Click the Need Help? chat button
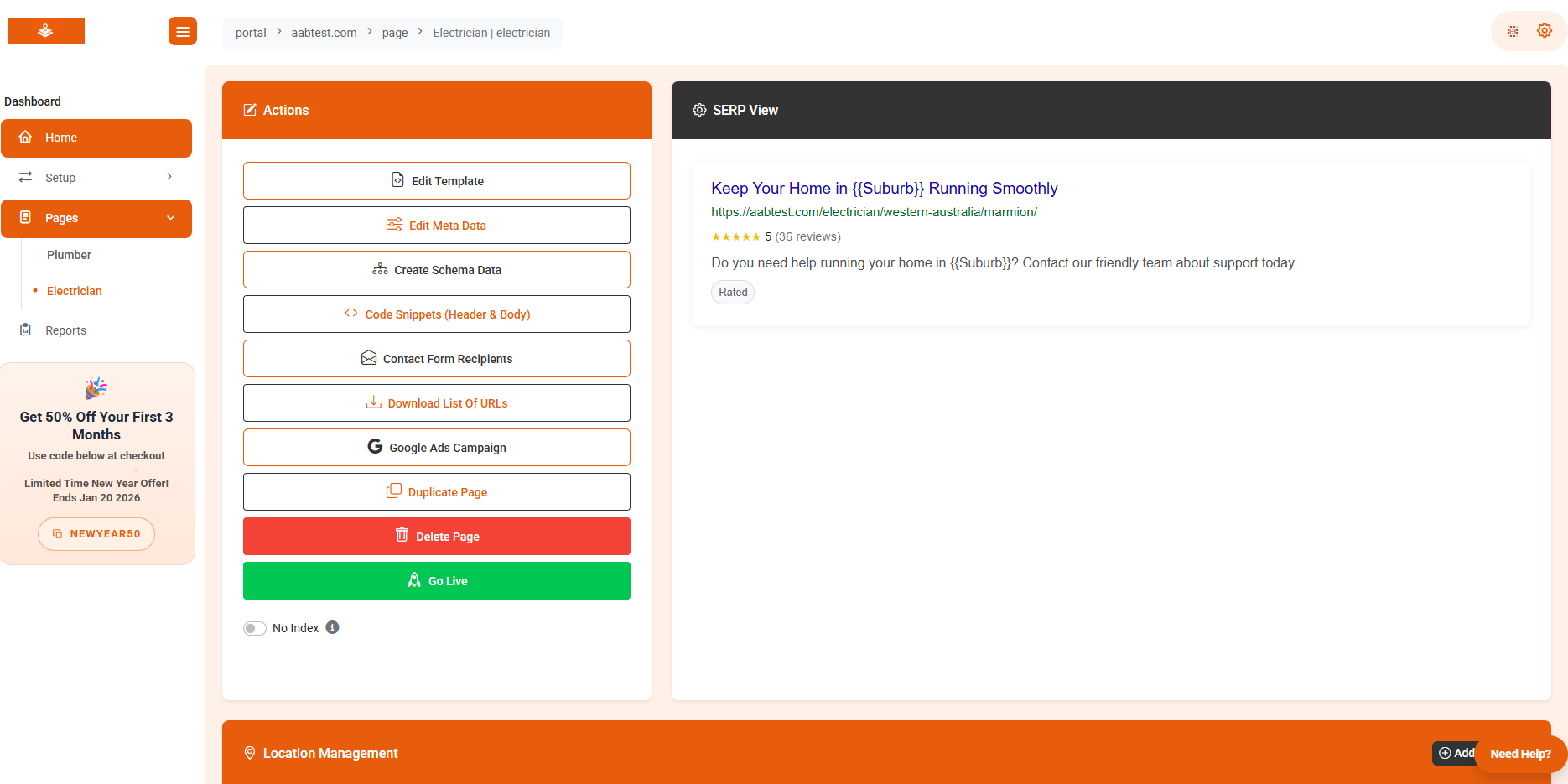Image resolution: width=1568 pixels, height=784 pixels. click(1519, 754)
